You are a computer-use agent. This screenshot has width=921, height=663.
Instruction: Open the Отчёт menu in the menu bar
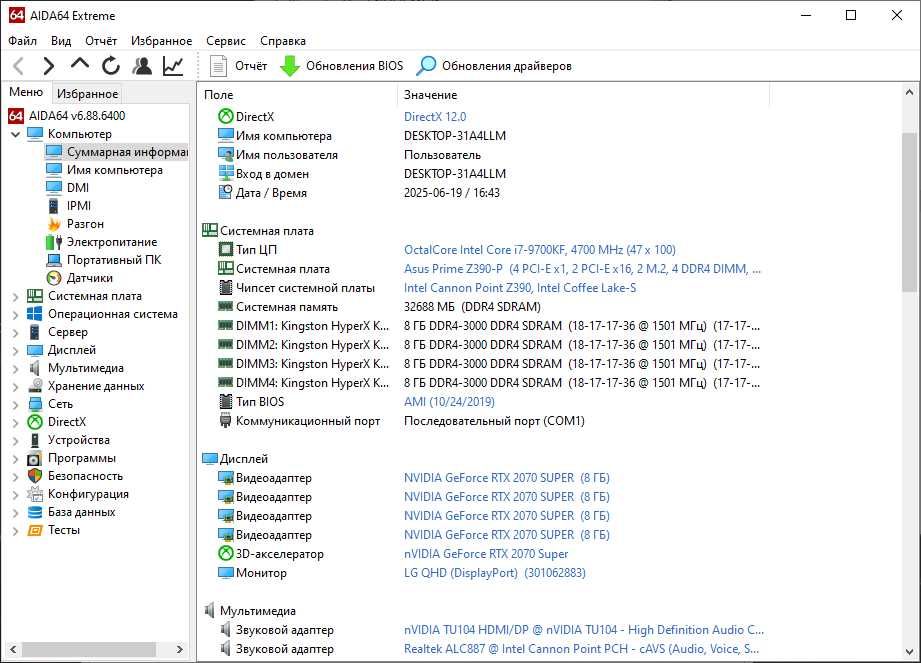(100, 41)
